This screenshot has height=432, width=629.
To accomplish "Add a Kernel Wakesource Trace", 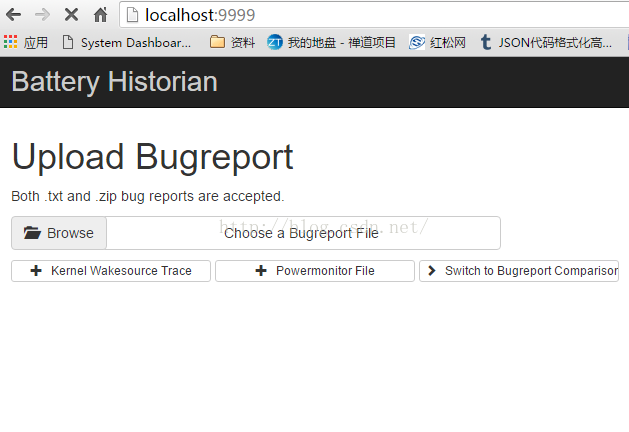I will [x=111, y=271].
